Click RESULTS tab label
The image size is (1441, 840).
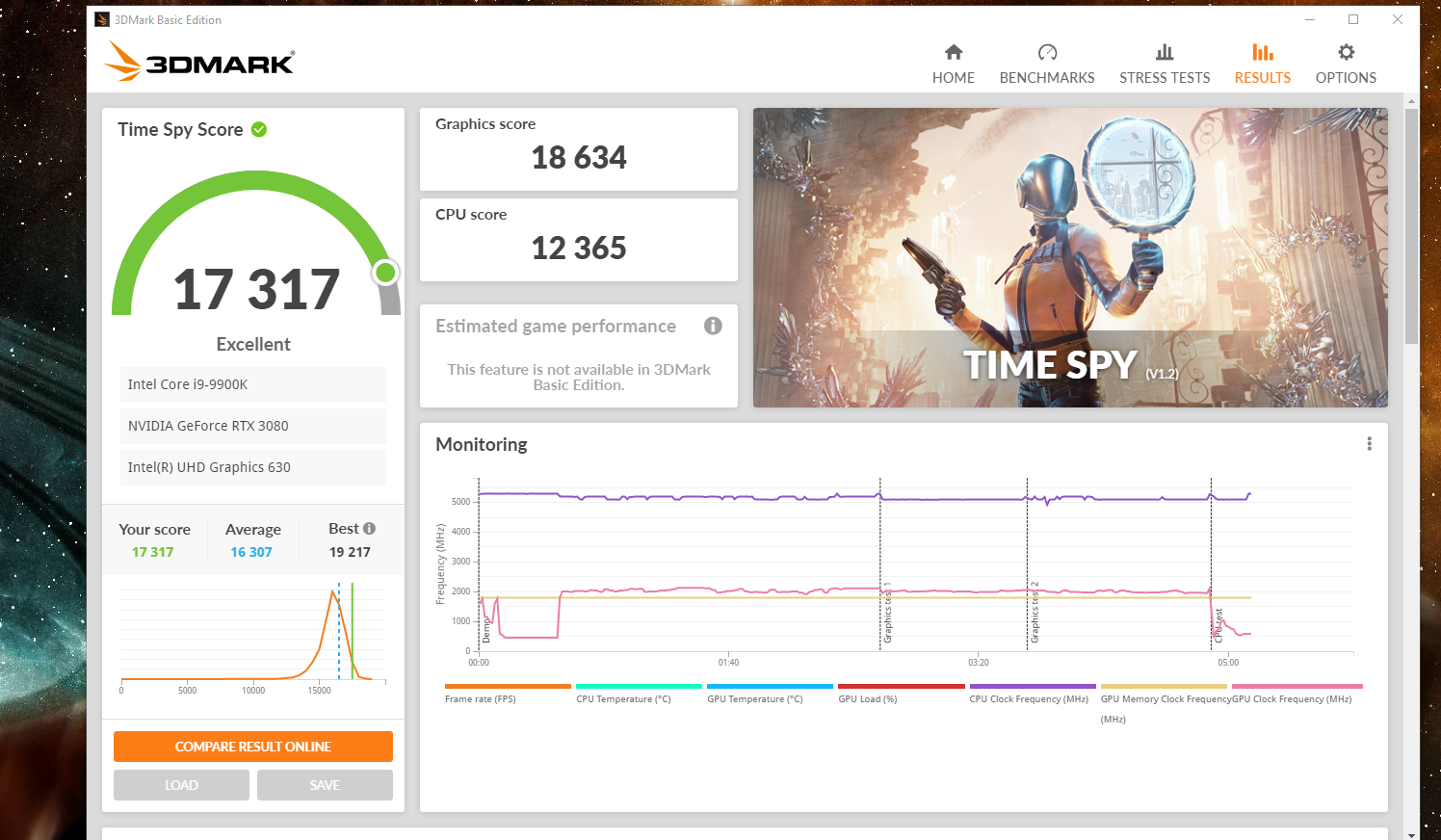click(1263, 78)
